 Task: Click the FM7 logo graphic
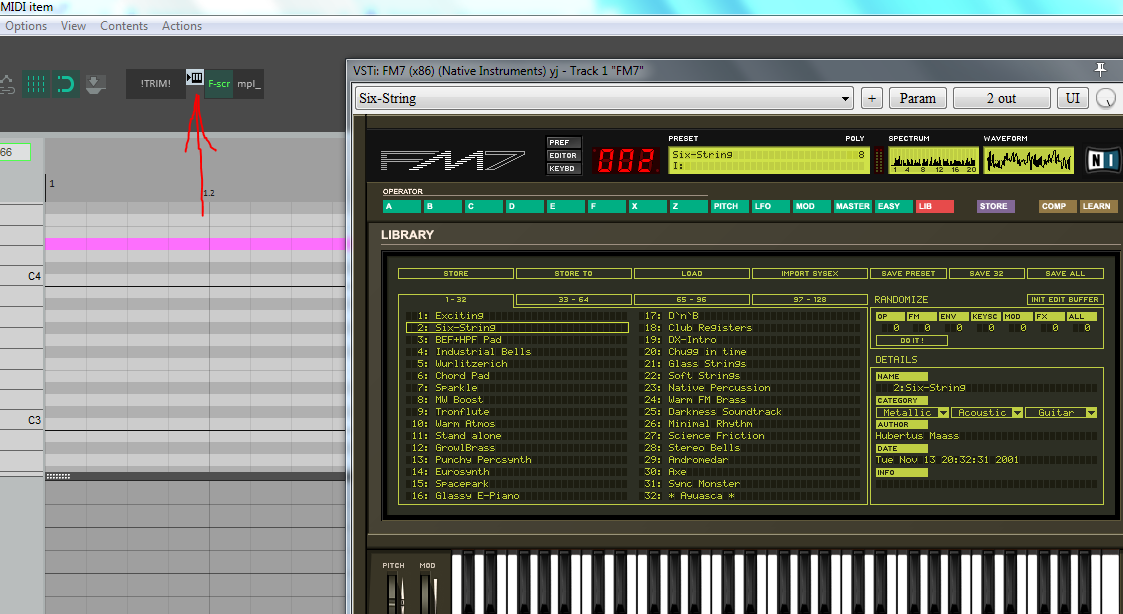(452, 160)
